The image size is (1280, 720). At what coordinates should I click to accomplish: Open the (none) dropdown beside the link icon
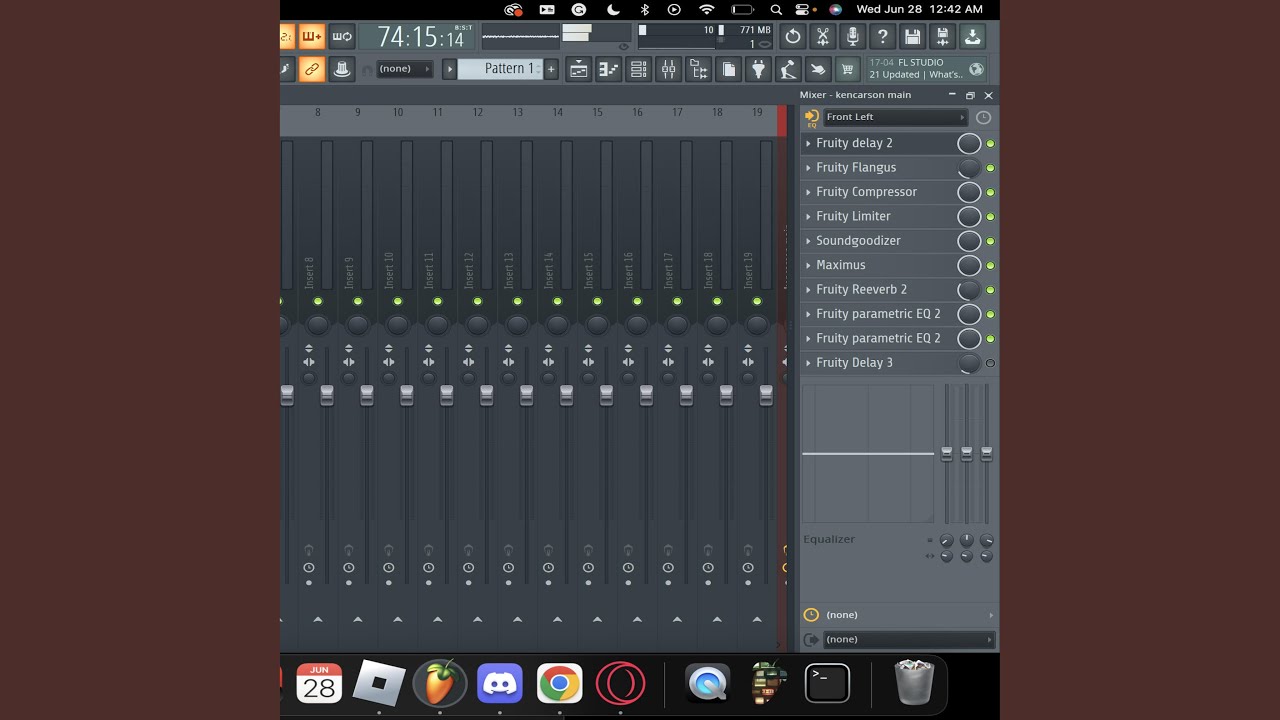(404, 69)
